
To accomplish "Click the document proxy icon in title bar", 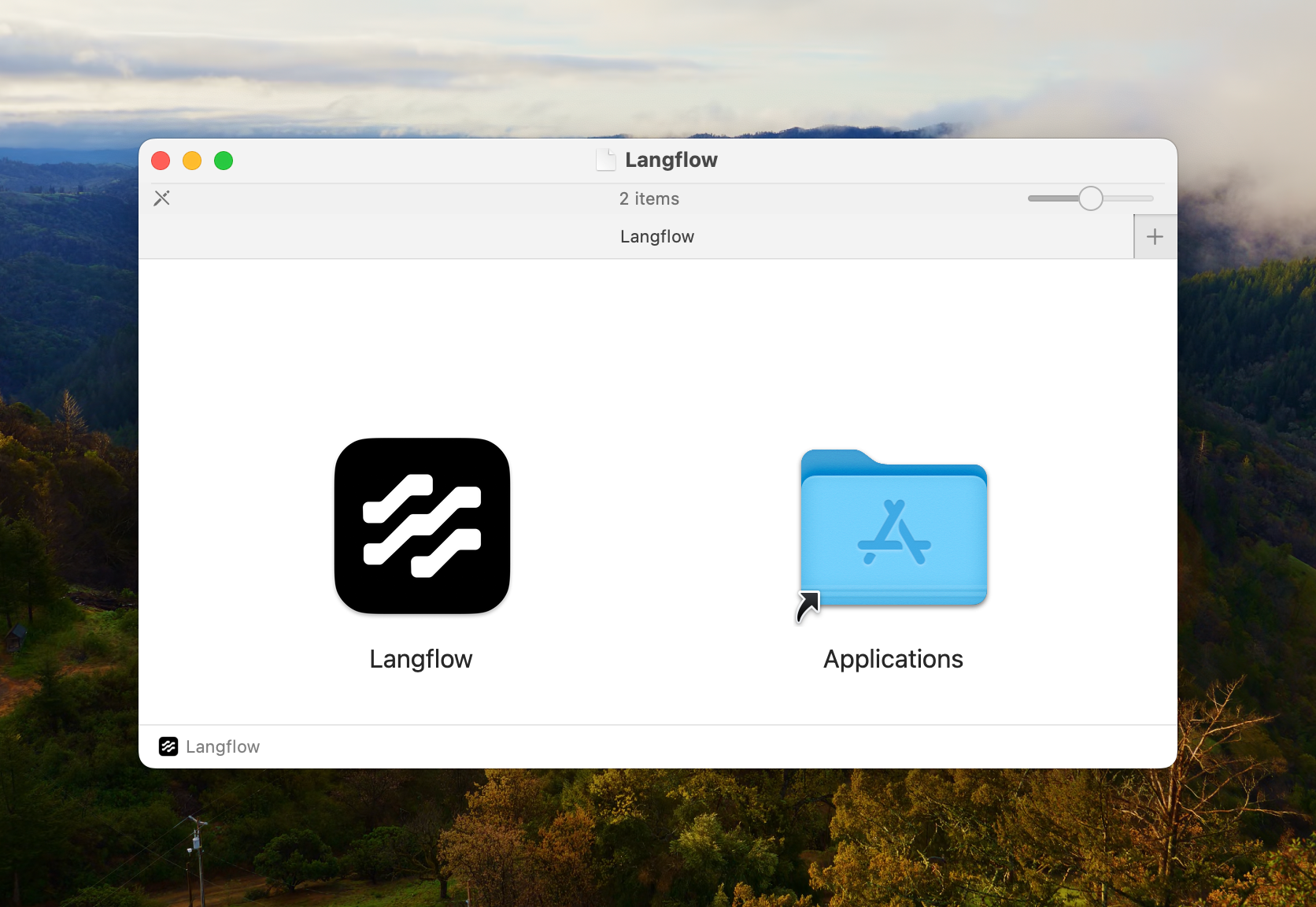I will tap(605, 160).
